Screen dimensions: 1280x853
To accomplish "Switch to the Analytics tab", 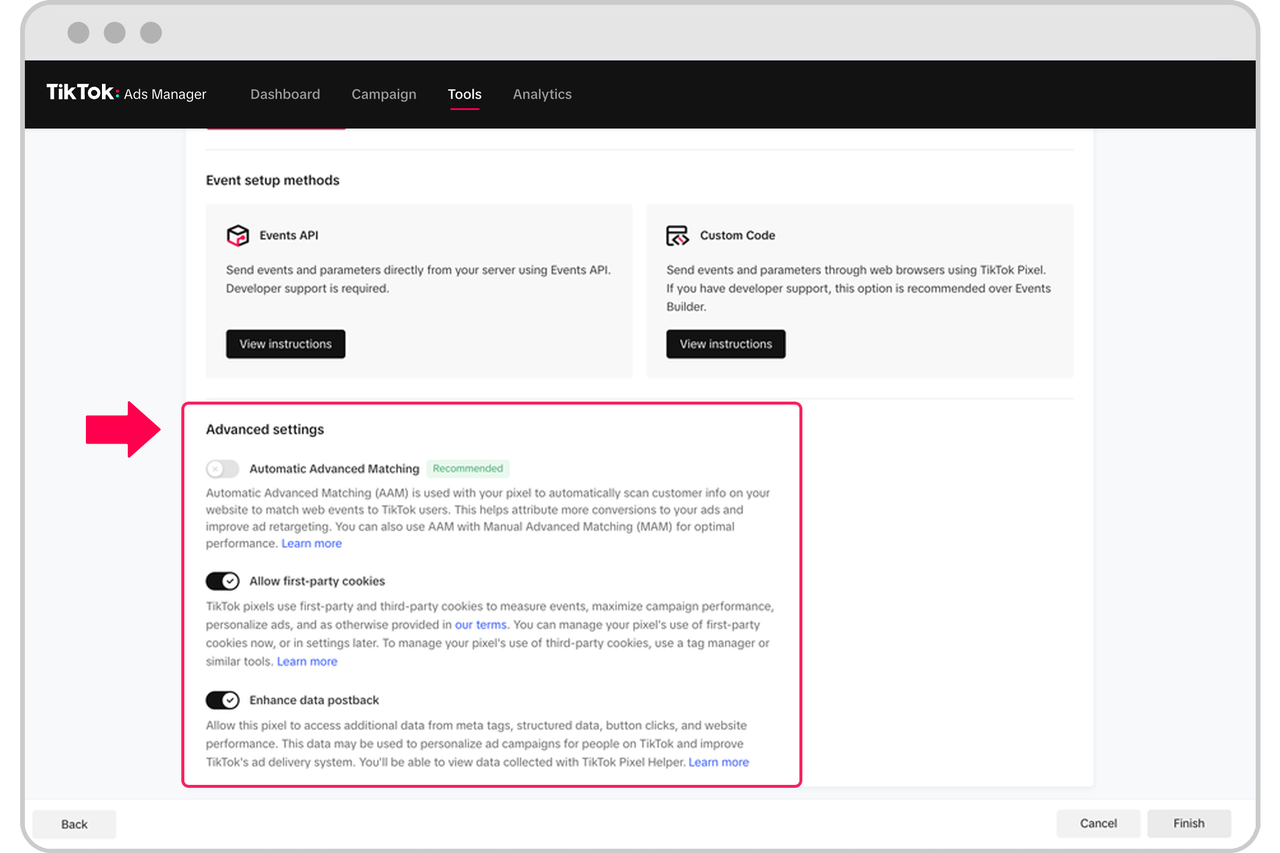I will point(542,94).
